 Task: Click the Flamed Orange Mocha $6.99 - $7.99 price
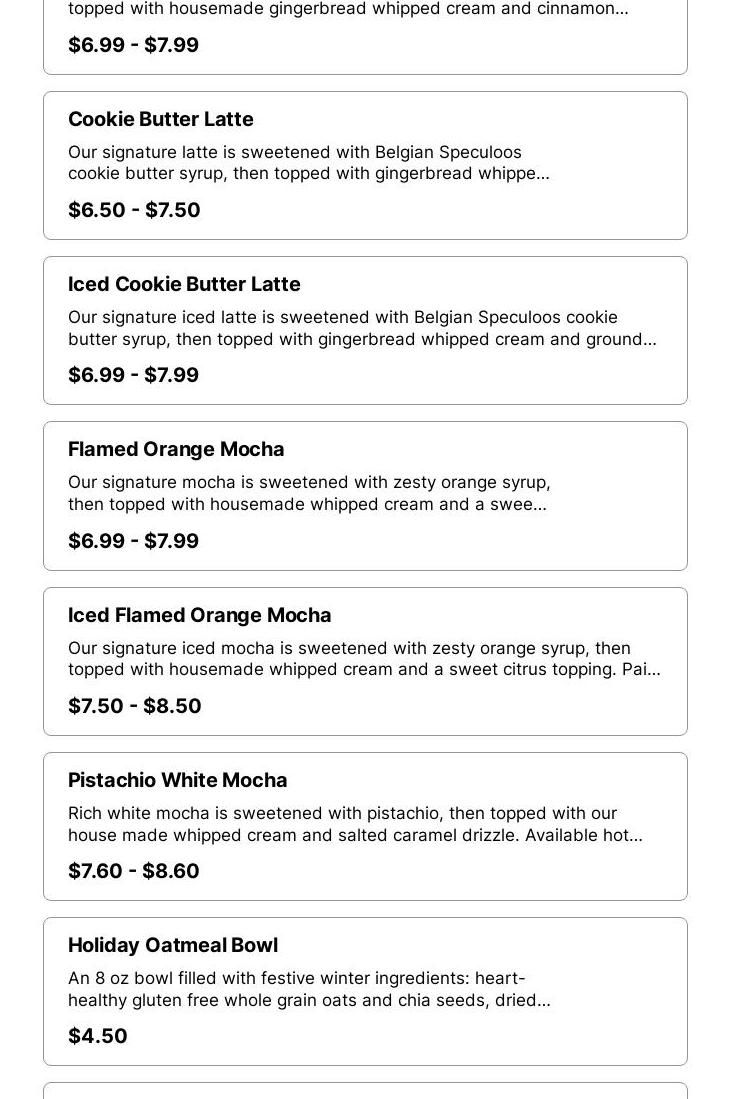(134, 540)
